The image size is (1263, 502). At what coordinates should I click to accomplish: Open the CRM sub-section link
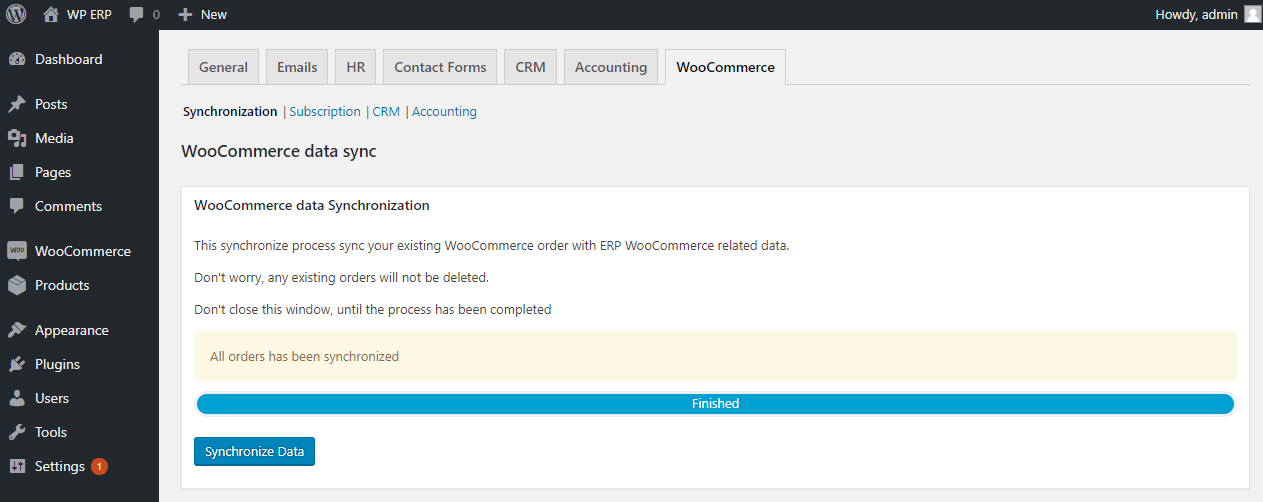(x=386, y=112)
